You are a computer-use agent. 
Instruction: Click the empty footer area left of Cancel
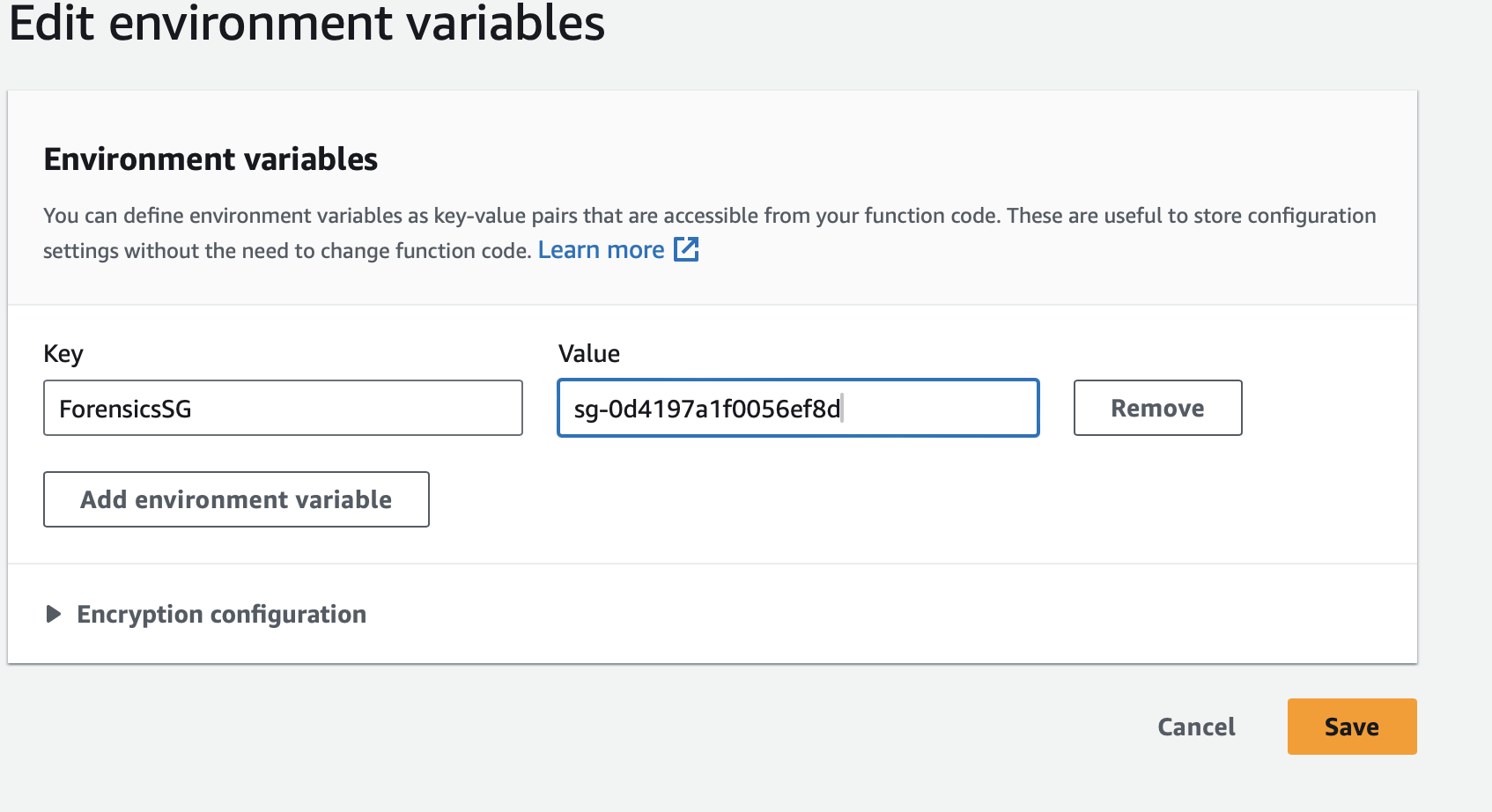coord(617,727)
